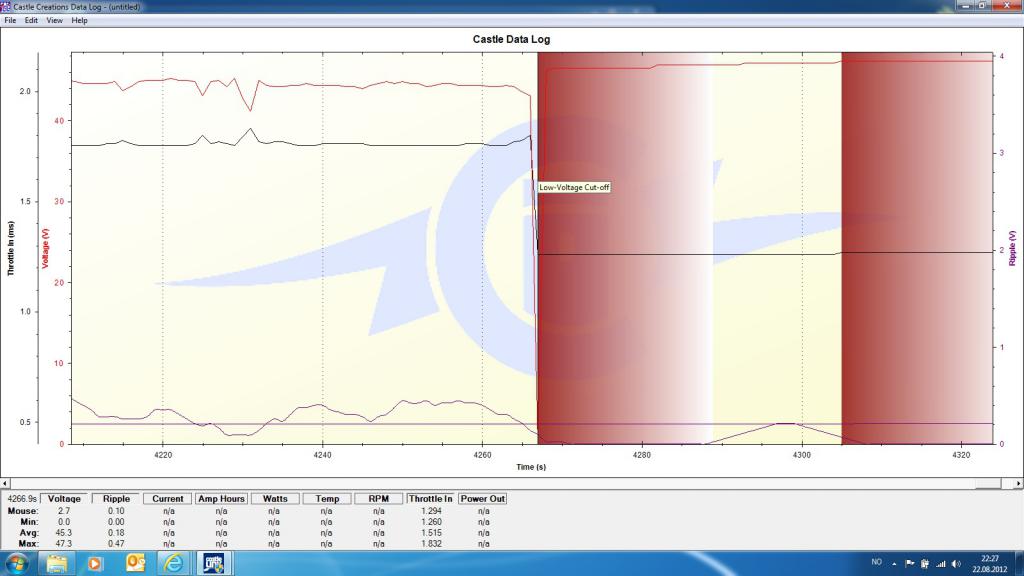Click the Low-Voltage Cut-off marker label
The height and width of the screenshot is (576, 1024).
coord(574,187)
